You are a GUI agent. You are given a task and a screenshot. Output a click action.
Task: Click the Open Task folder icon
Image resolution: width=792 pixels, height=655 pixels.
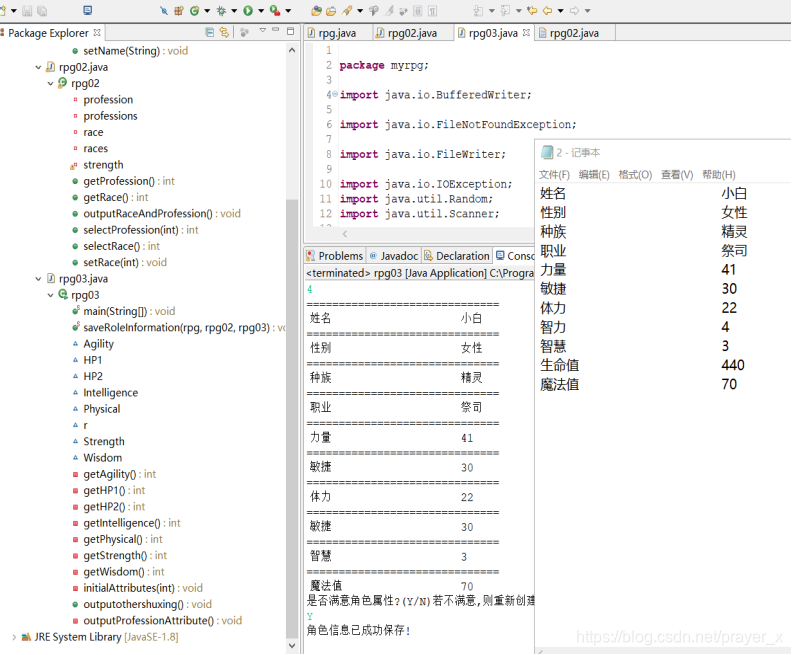click(x=331, y=11)
